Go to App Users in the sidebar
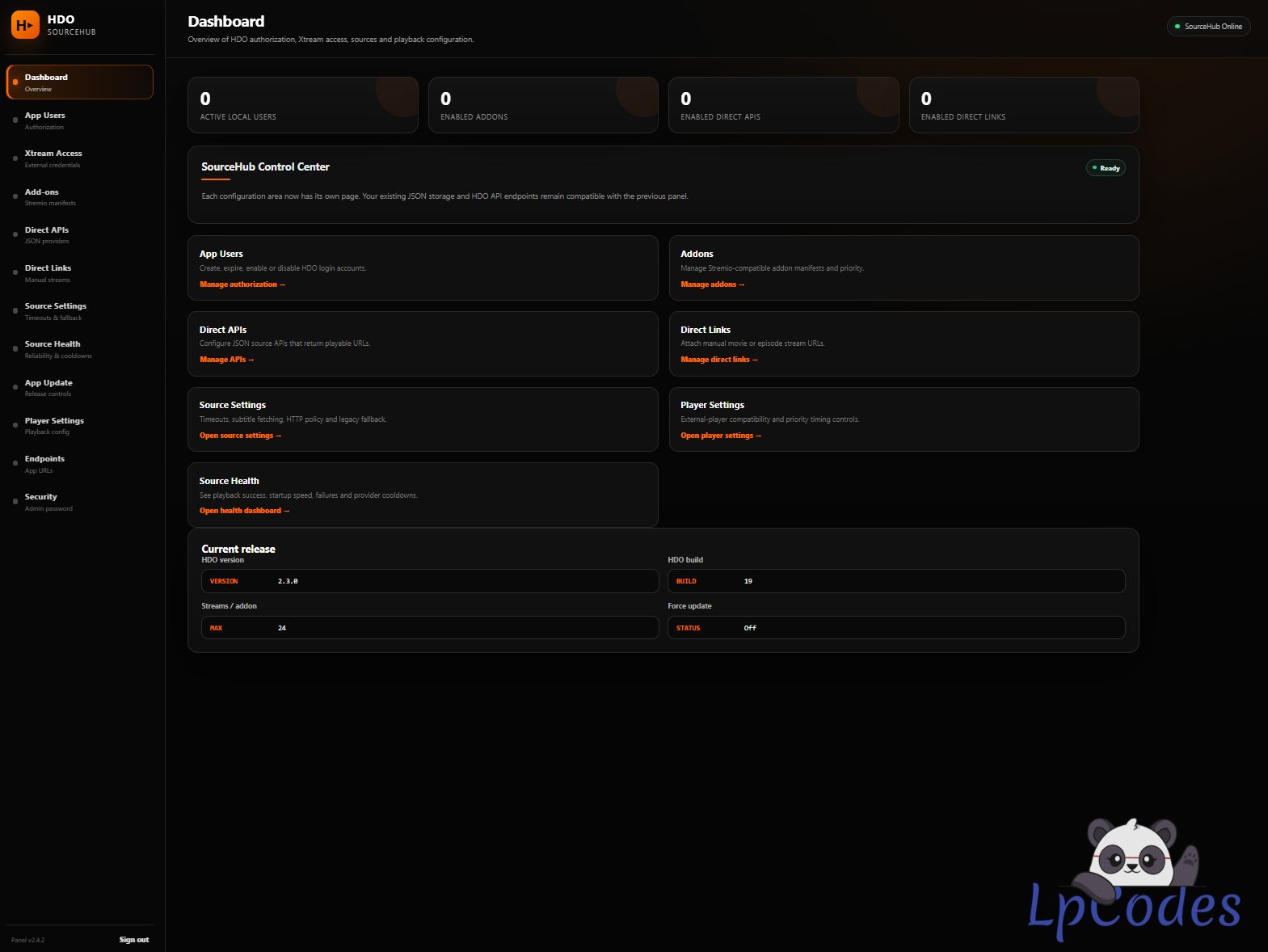The width and height of the screenshot is (1268, 952). pyautogui.click(x=79, y=120)
